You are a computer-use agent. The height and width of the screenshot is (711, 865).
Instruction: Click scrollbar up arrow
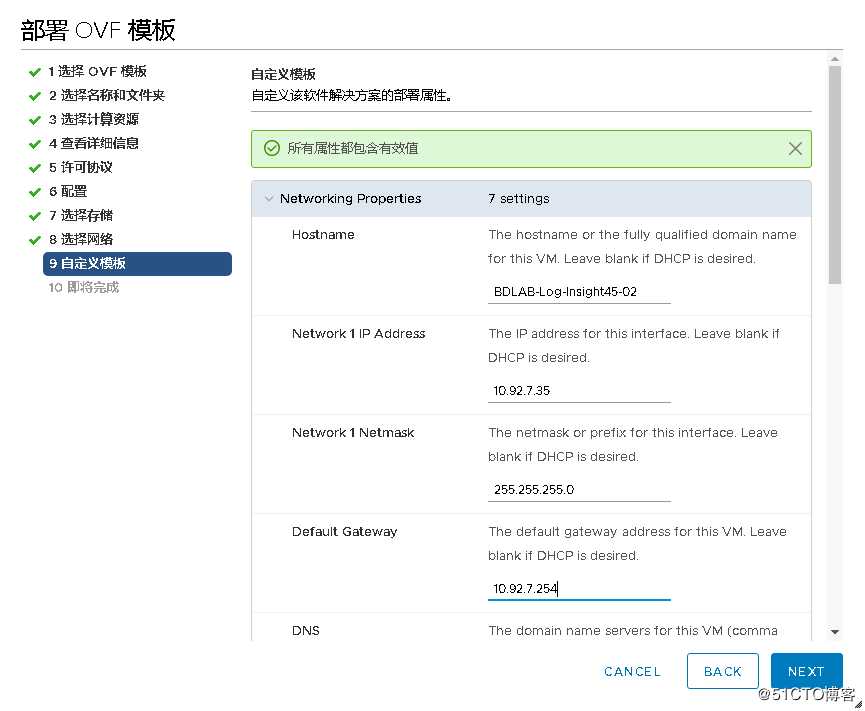point(835,59)
